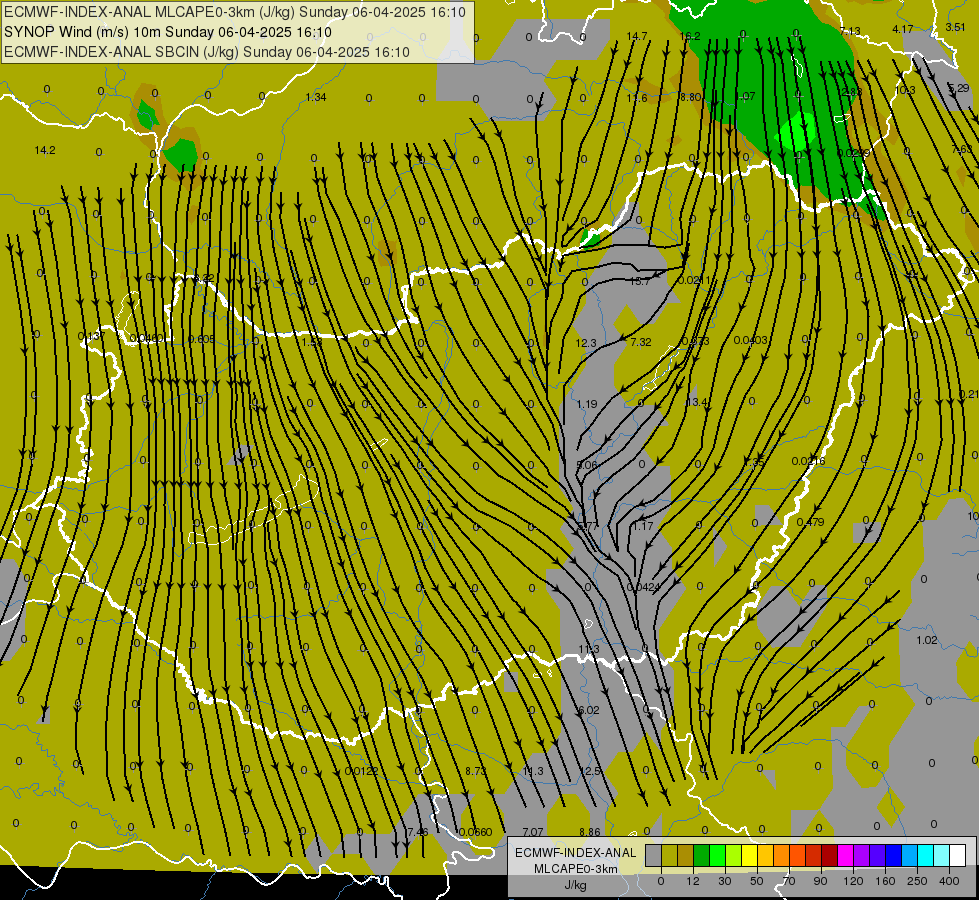Click the map value 8.86
Image resolution: width=979 pixels, height=900 pixels.
click(x=589, y=832)
